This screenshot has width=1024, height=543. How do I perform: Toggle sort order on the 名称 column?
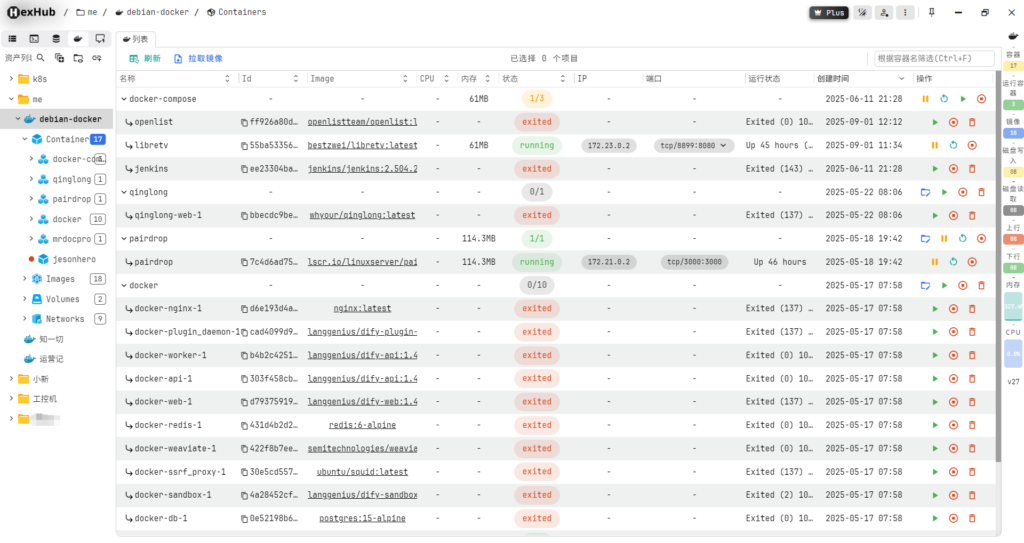[x=227, y=78]
